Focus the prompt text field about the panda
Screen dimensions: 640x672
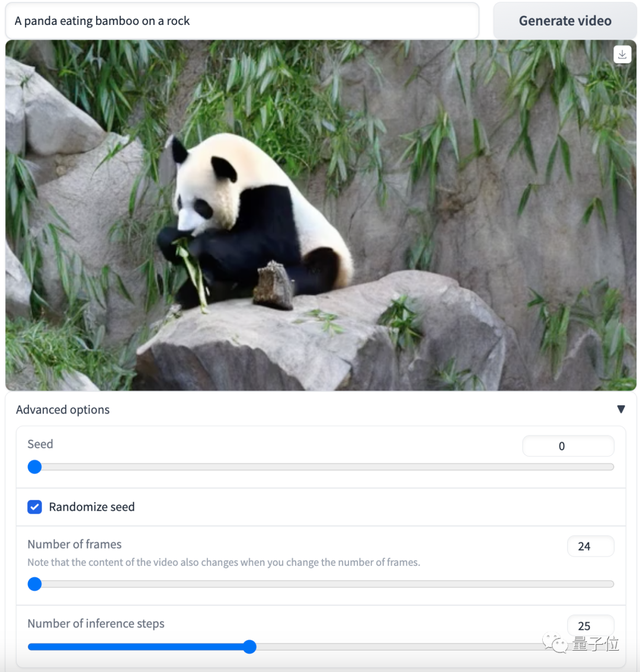coord(242,20)
